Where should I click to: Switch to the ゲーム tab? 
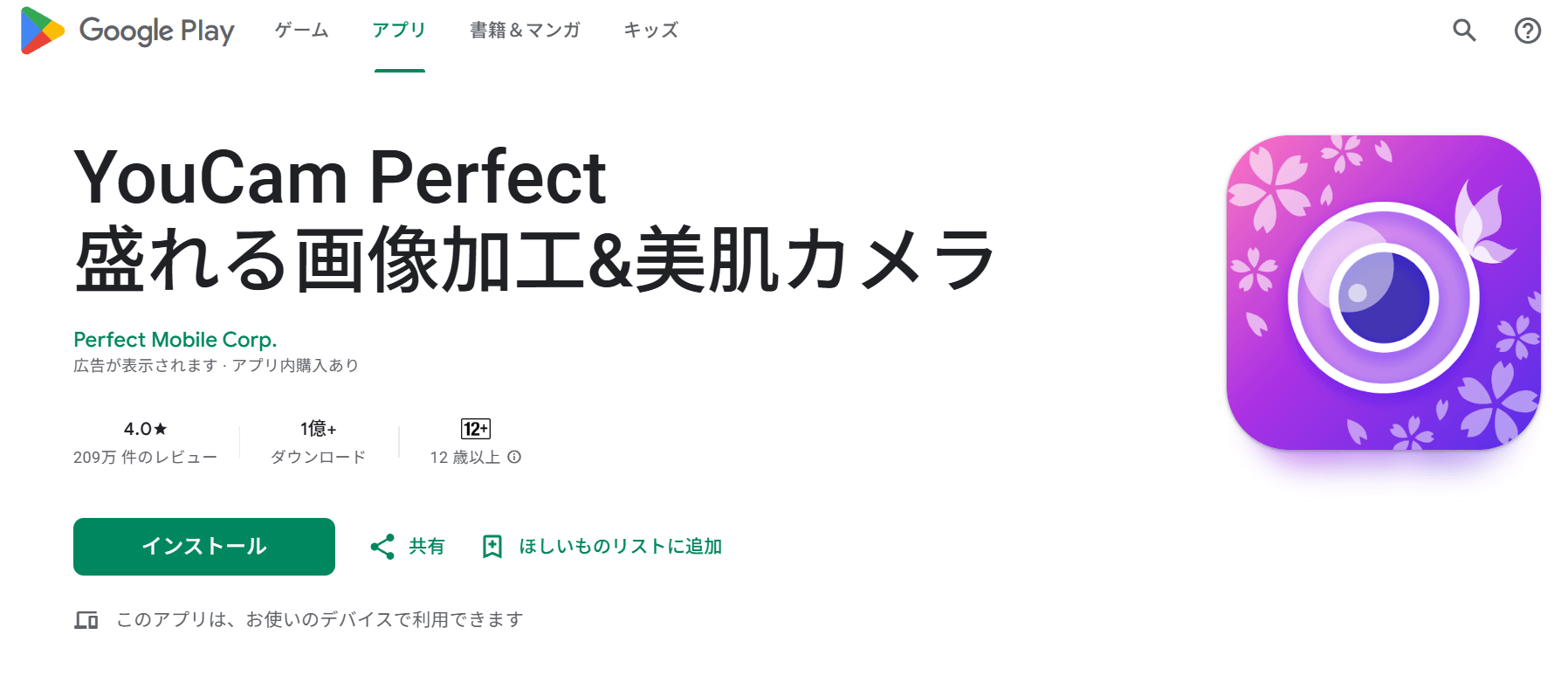(302, 31)
